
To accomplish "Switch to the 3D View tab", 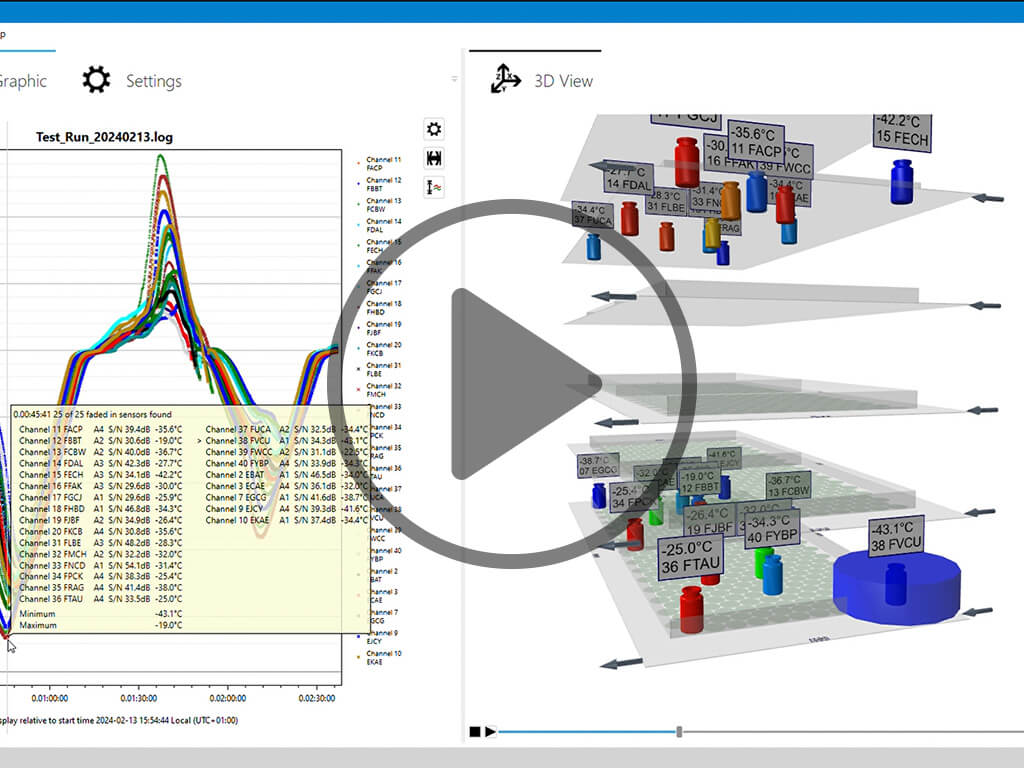I will click(x=561, y=81).
